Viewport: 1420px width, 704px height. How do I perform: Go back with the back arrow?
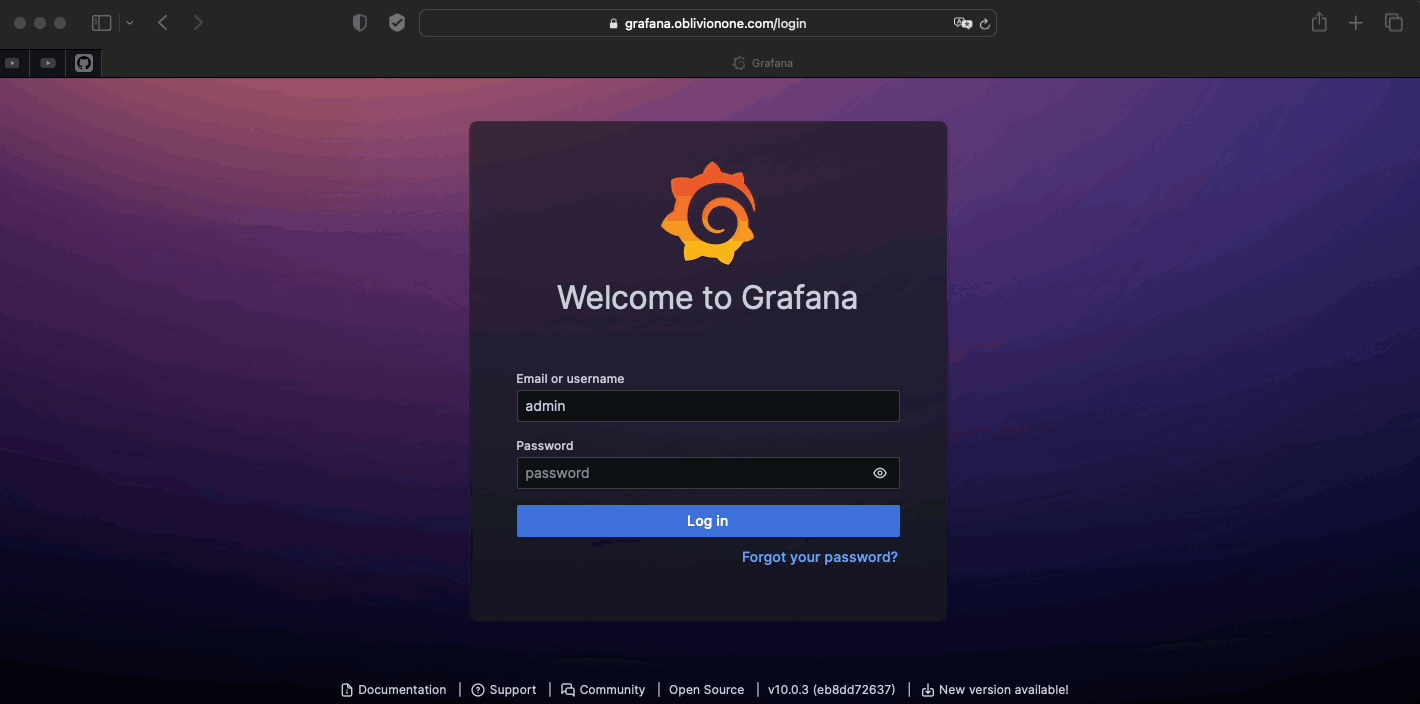pos(163,23)
